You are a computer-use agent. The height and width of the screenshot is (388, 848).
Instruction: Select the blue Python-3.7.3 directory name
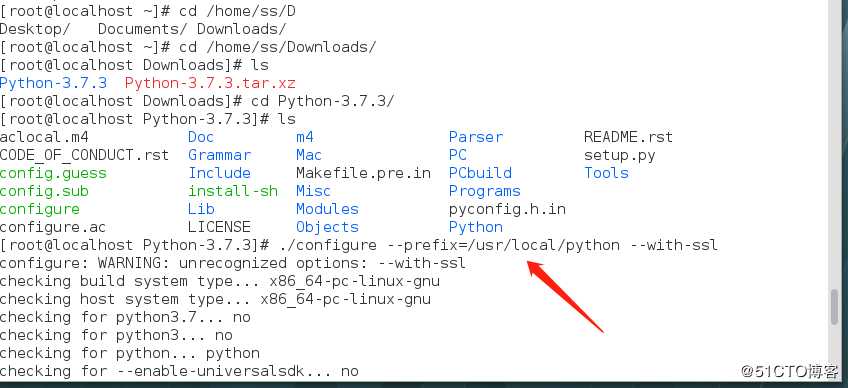(53, 83)
